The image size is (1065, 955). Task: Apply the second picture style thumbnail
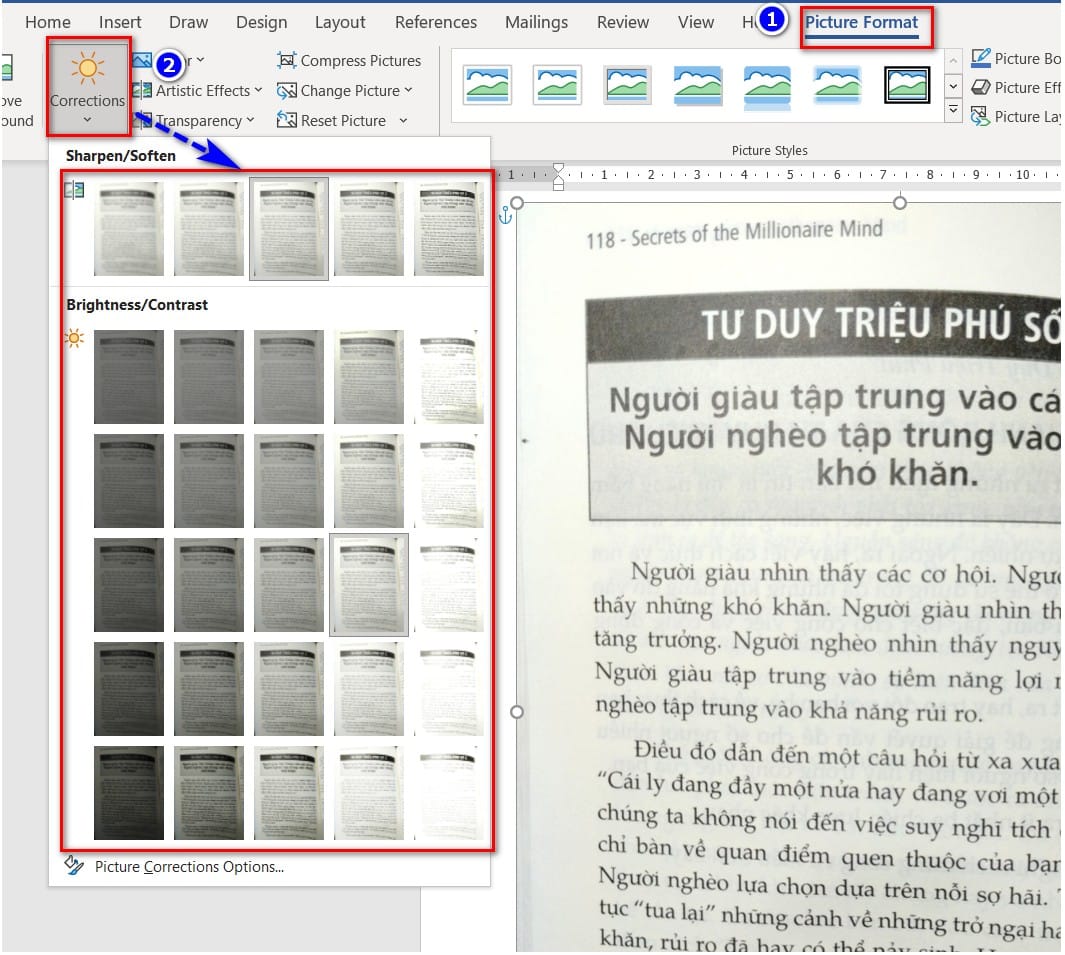557,85
